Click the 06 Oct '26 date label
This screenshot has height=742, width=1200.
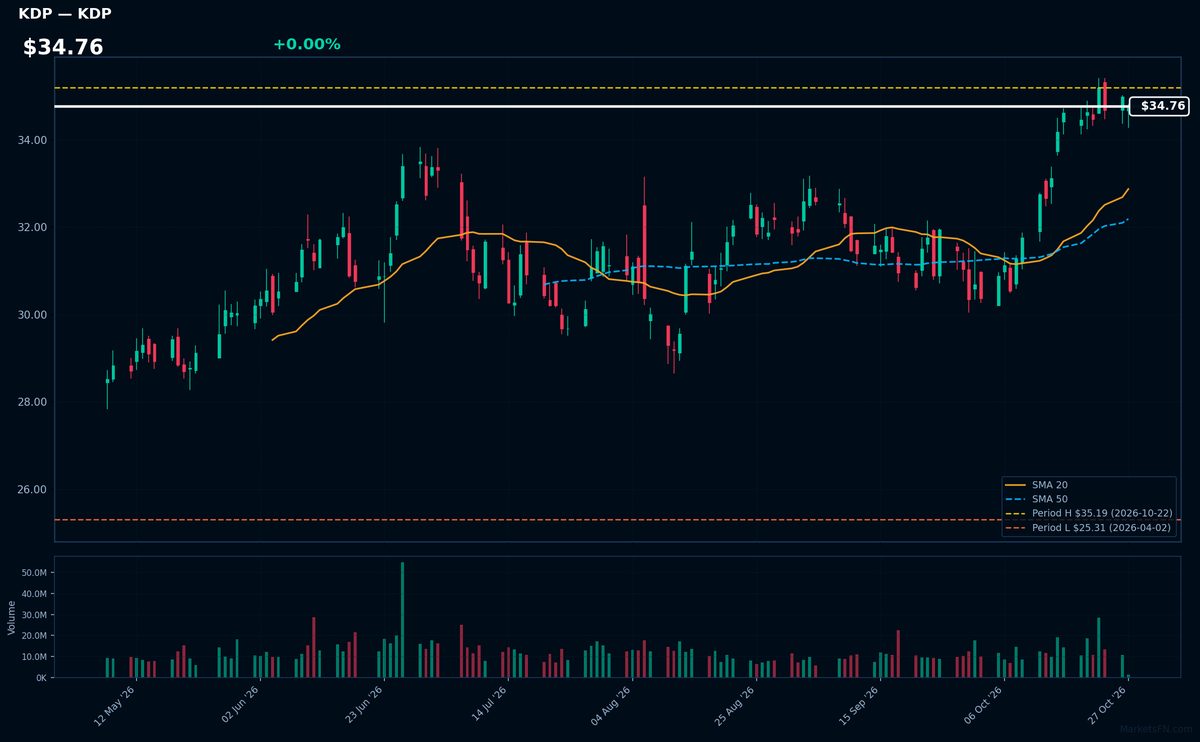point(984,706)
